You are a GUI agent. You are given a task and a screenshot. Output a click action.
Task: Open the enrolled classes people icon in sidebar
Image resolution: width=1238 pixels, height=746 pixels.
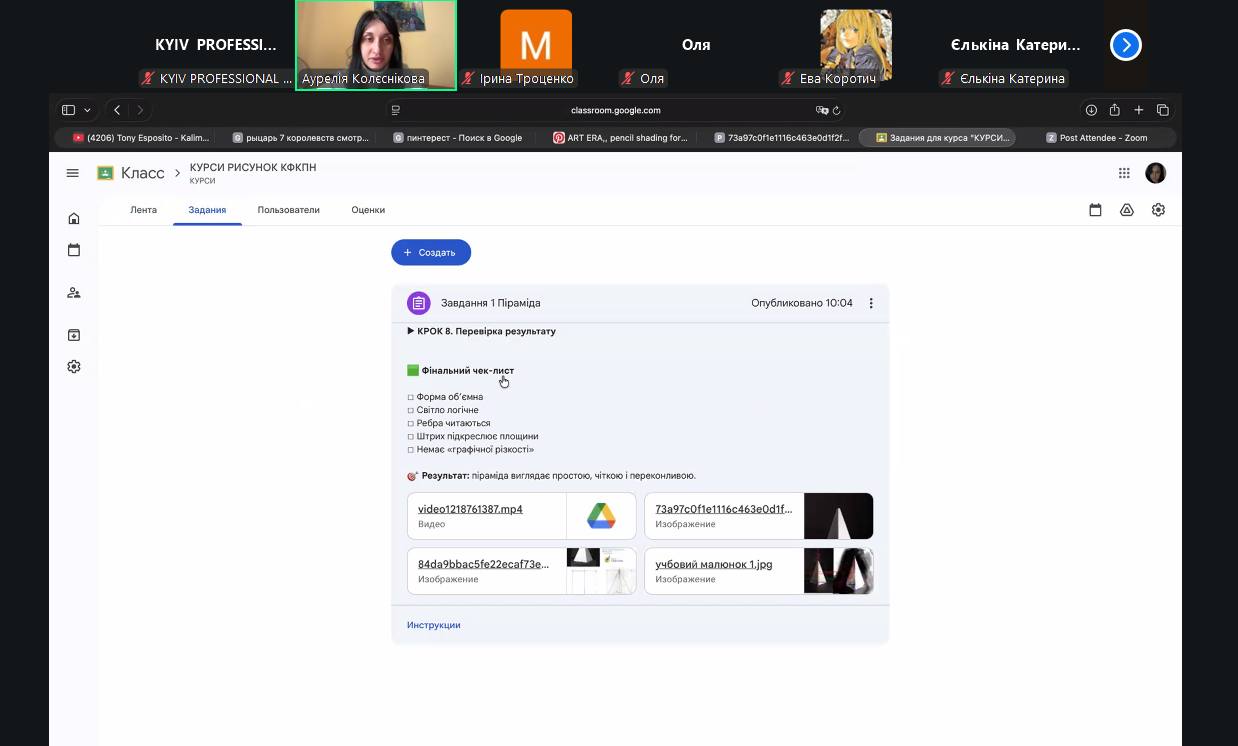click(x=73, y=293)
